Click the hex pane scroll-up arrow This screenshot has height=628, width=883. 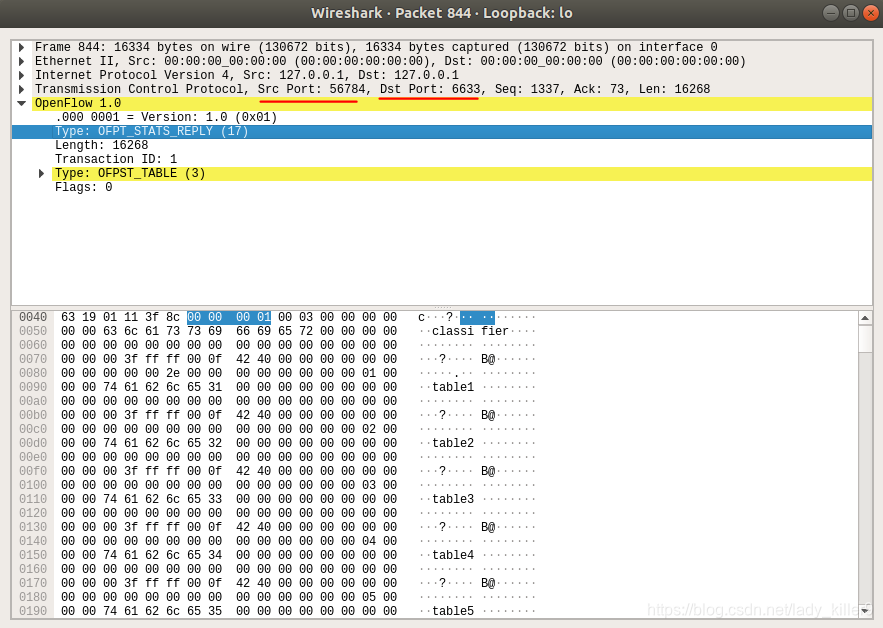pos(865,318)
